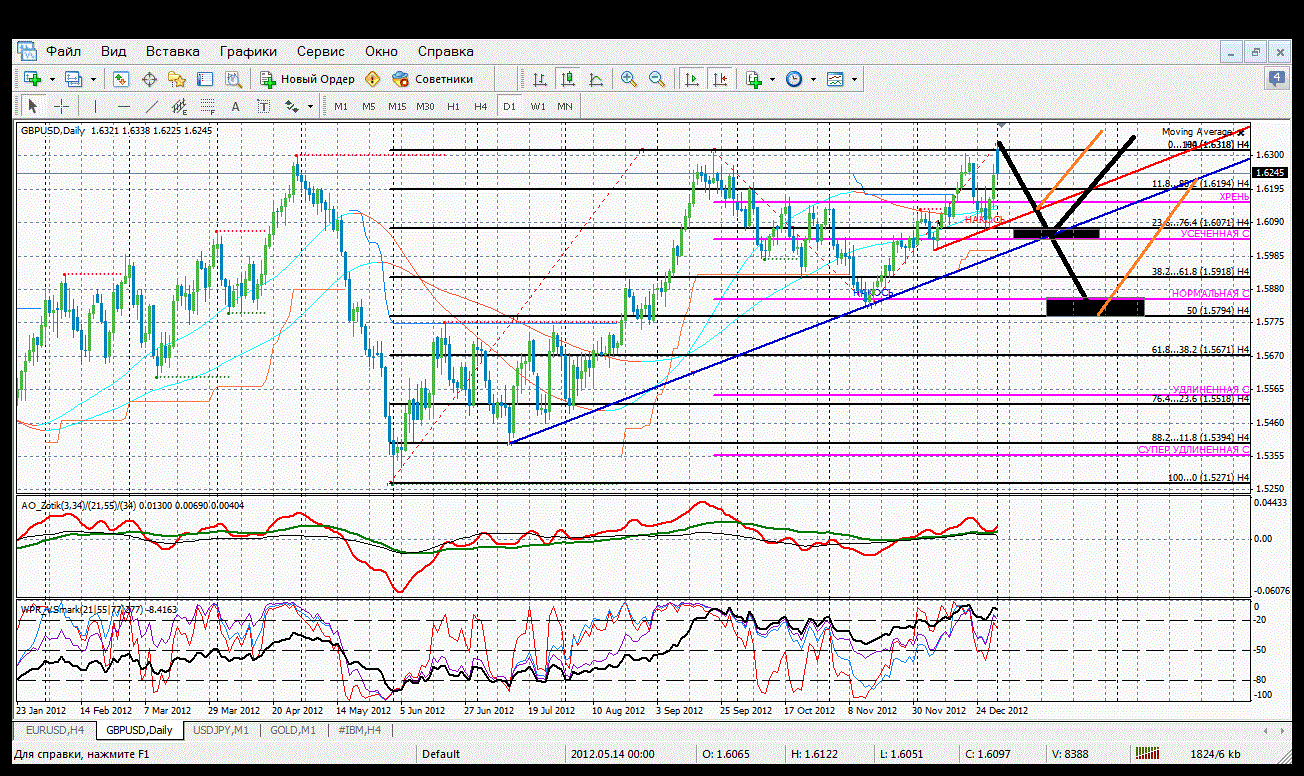Enable the chart shift toggle

click(720, 79)
